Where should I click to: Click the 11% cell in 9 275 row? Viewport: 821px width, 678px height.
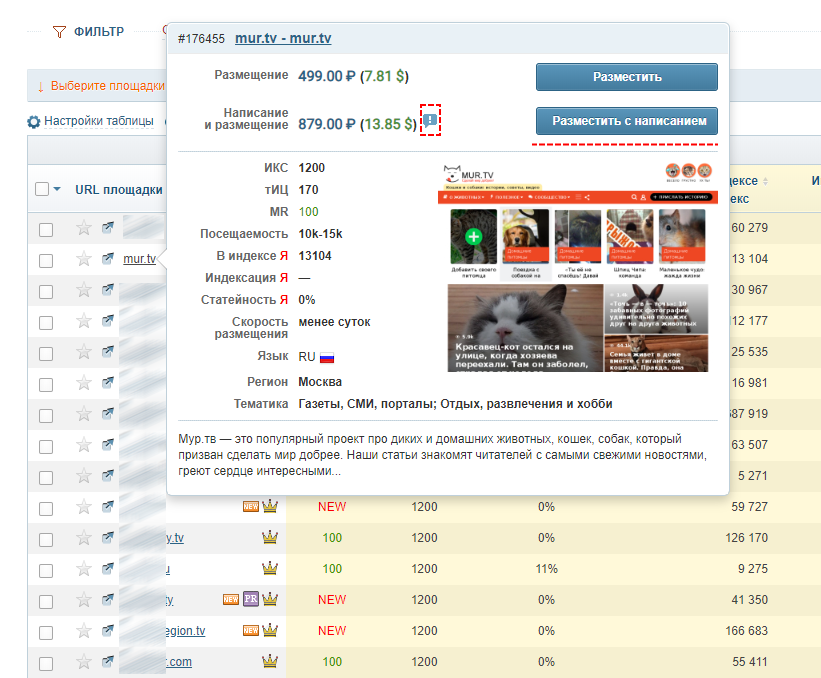coord(547,569)
